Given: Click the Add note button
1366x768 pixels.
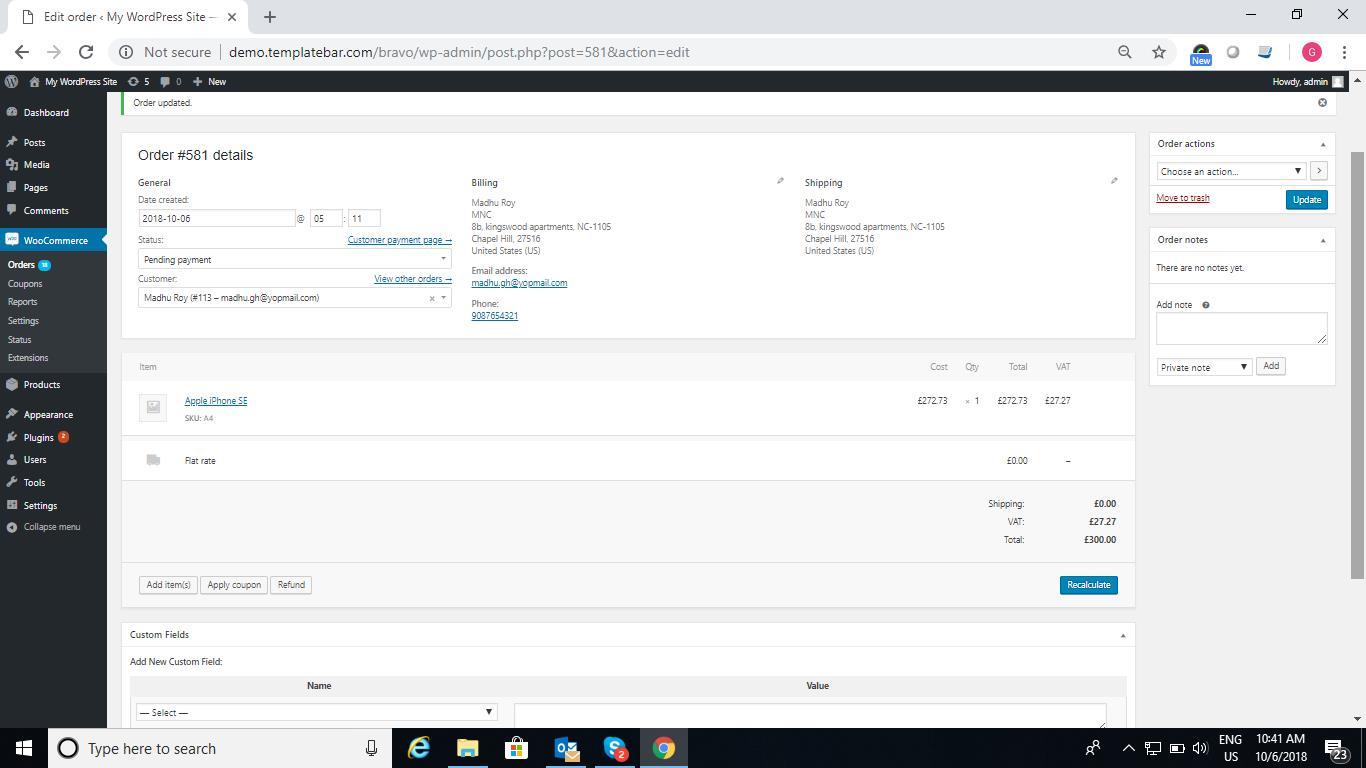Looking at the screenshot, I should pyautogui.click(x=1271, y=366).
